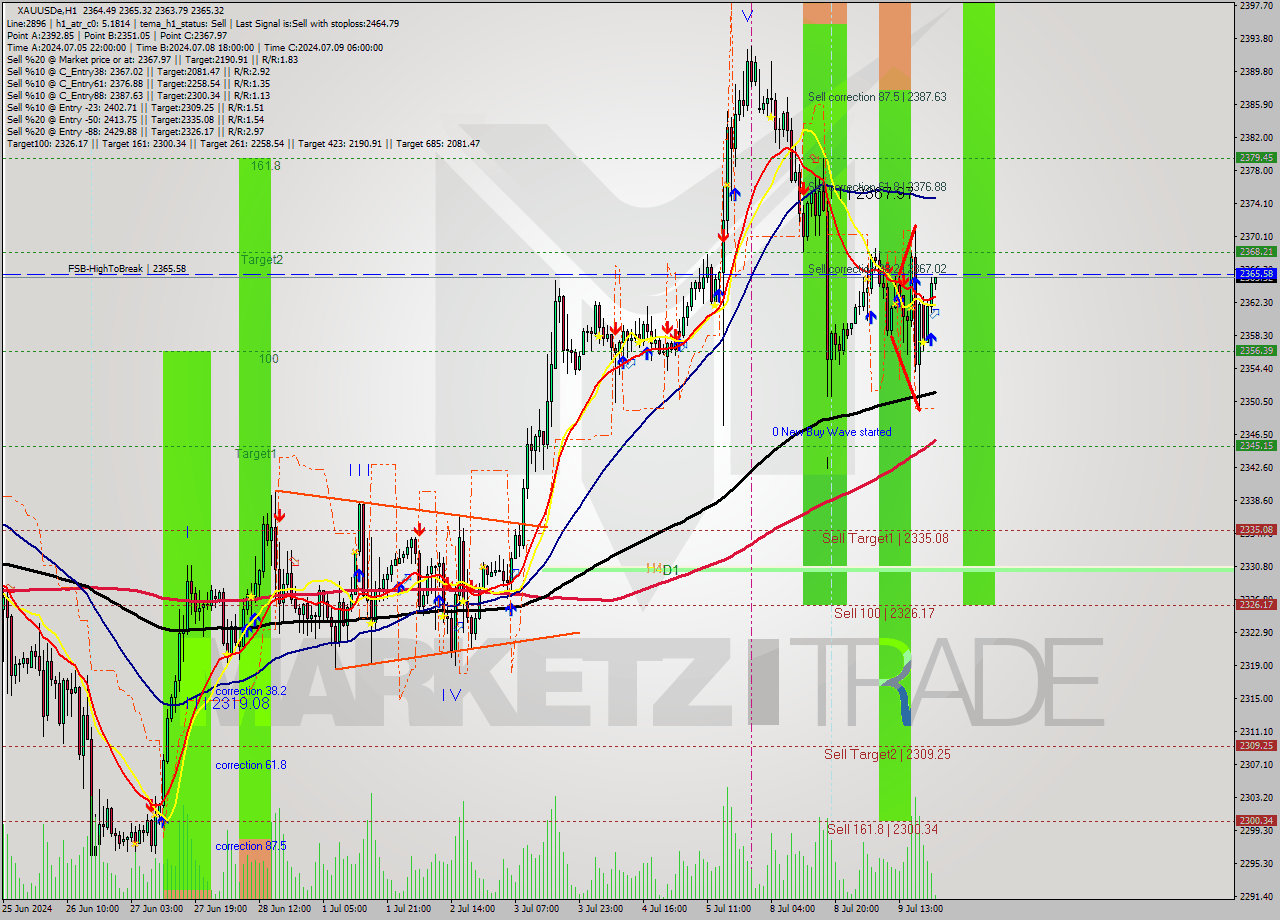
Task: Click the '27 Jun 03:00' time axis label
Action: [x=157, y=909]
